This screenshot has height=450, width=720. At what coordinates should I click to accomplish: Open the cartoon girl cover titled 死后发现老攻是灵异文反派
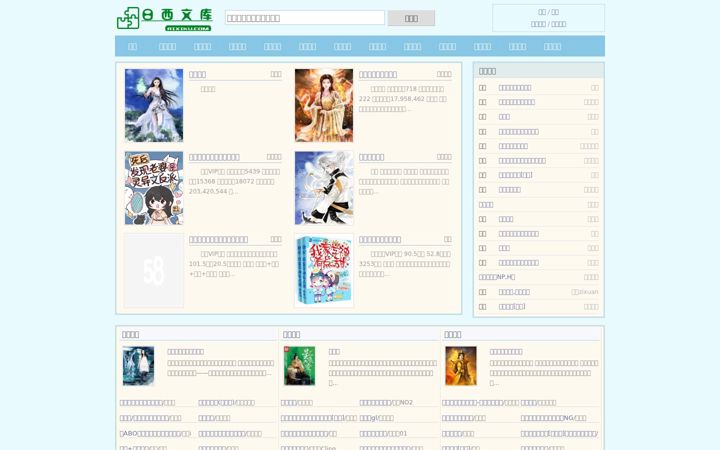pos(154,188)
